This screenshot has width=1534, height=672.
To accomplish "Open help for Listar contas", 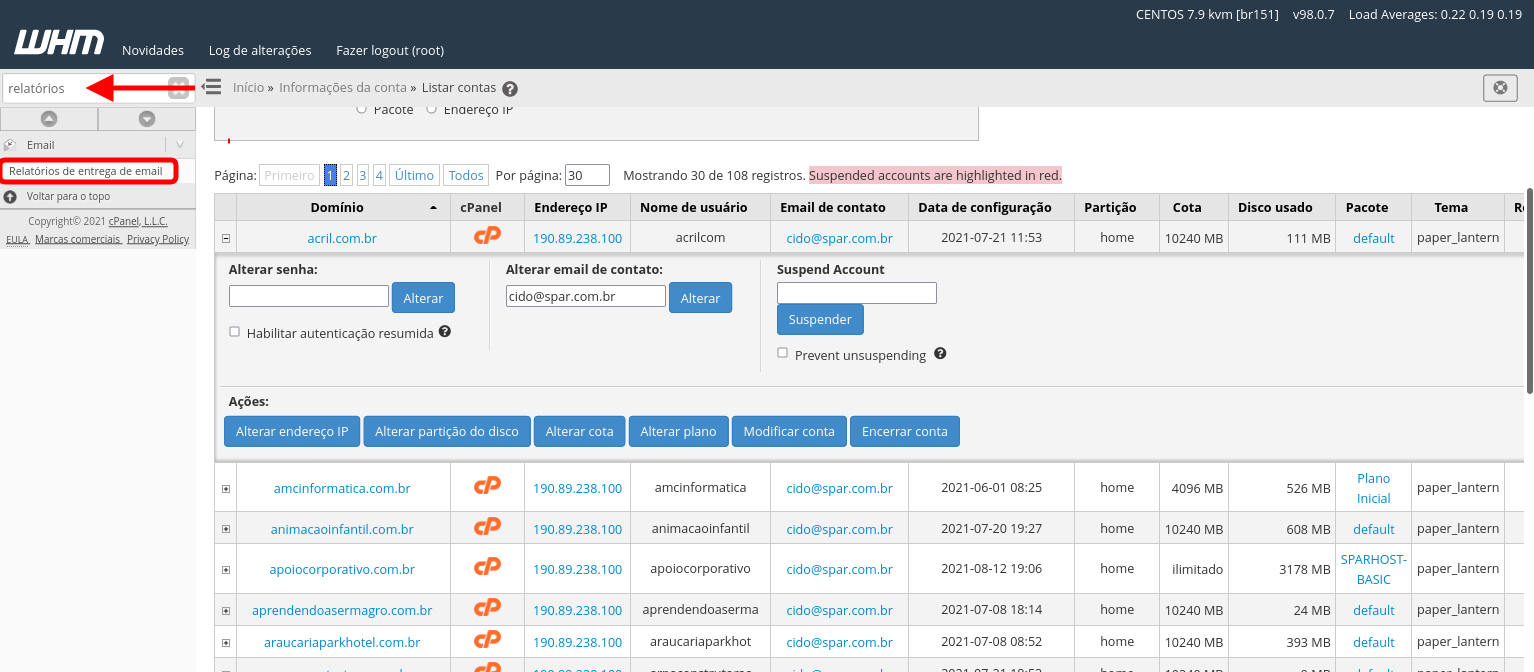I will [x=510, y=89].
